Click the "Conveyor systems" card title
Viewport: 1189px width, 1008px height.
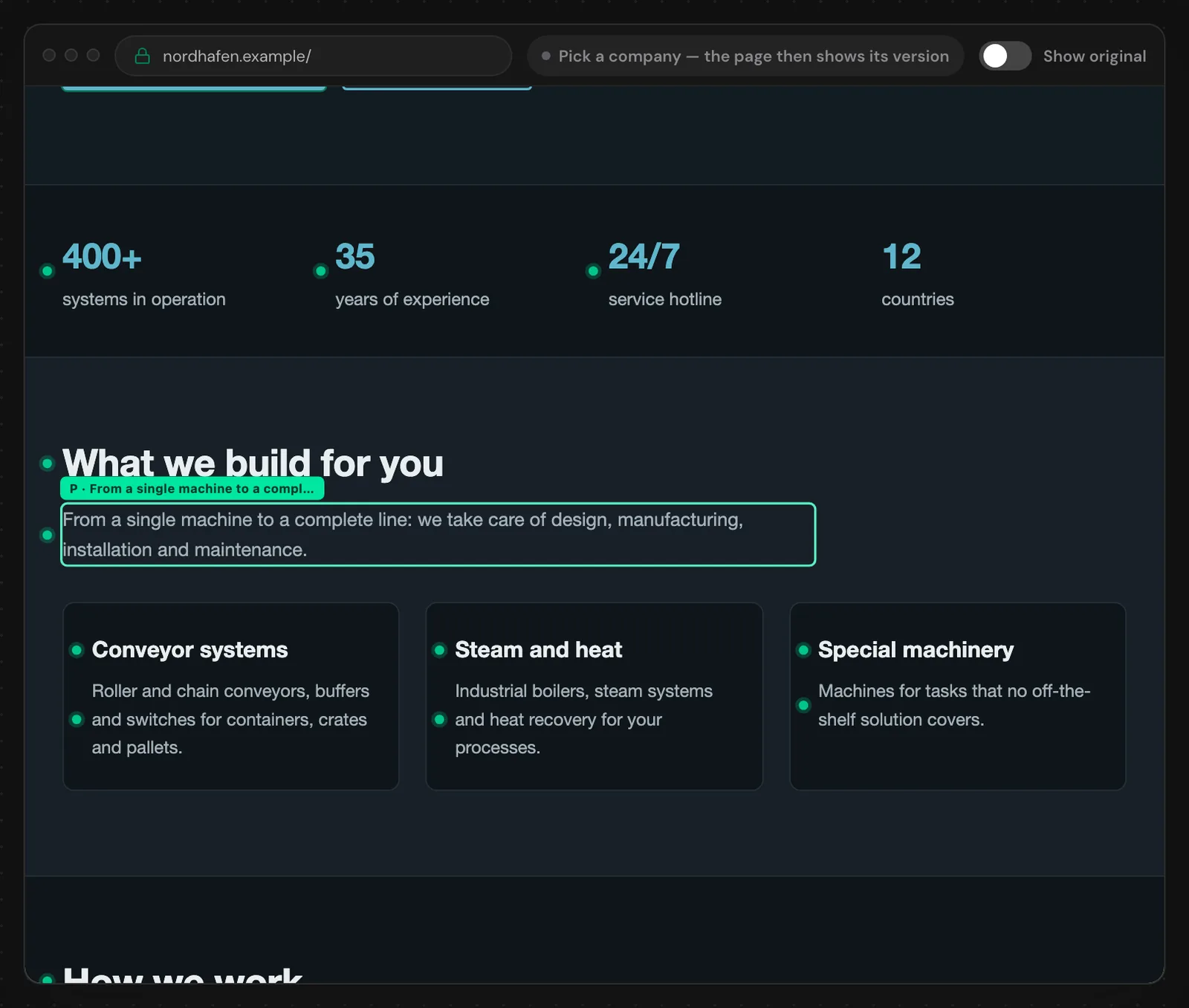coord(190,650)
